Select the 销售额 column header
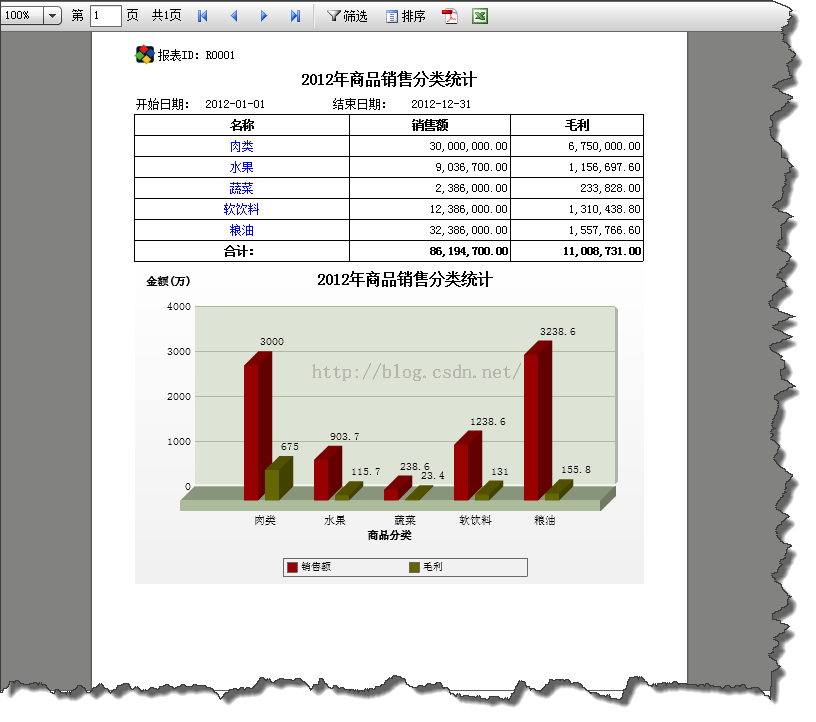The height and width of the screenshot is (722, 816). (430, 125)
